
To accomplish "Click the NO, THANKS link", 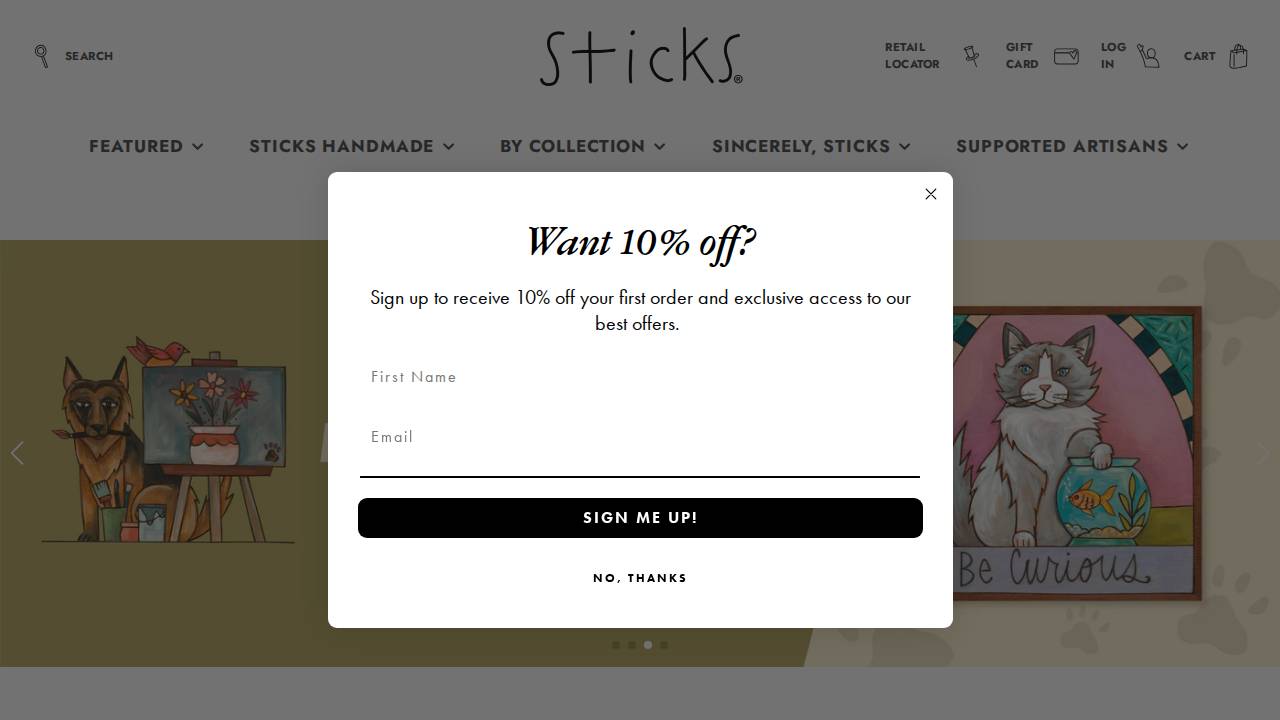I will coord(640,577).
